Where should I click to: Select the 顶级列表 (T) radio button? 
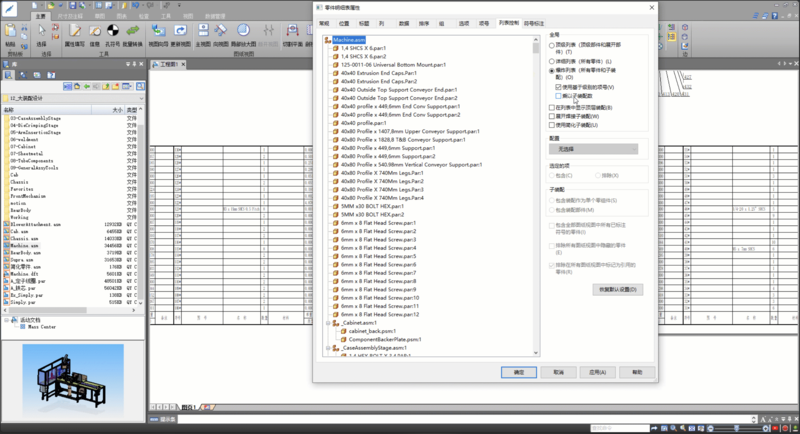552,45
